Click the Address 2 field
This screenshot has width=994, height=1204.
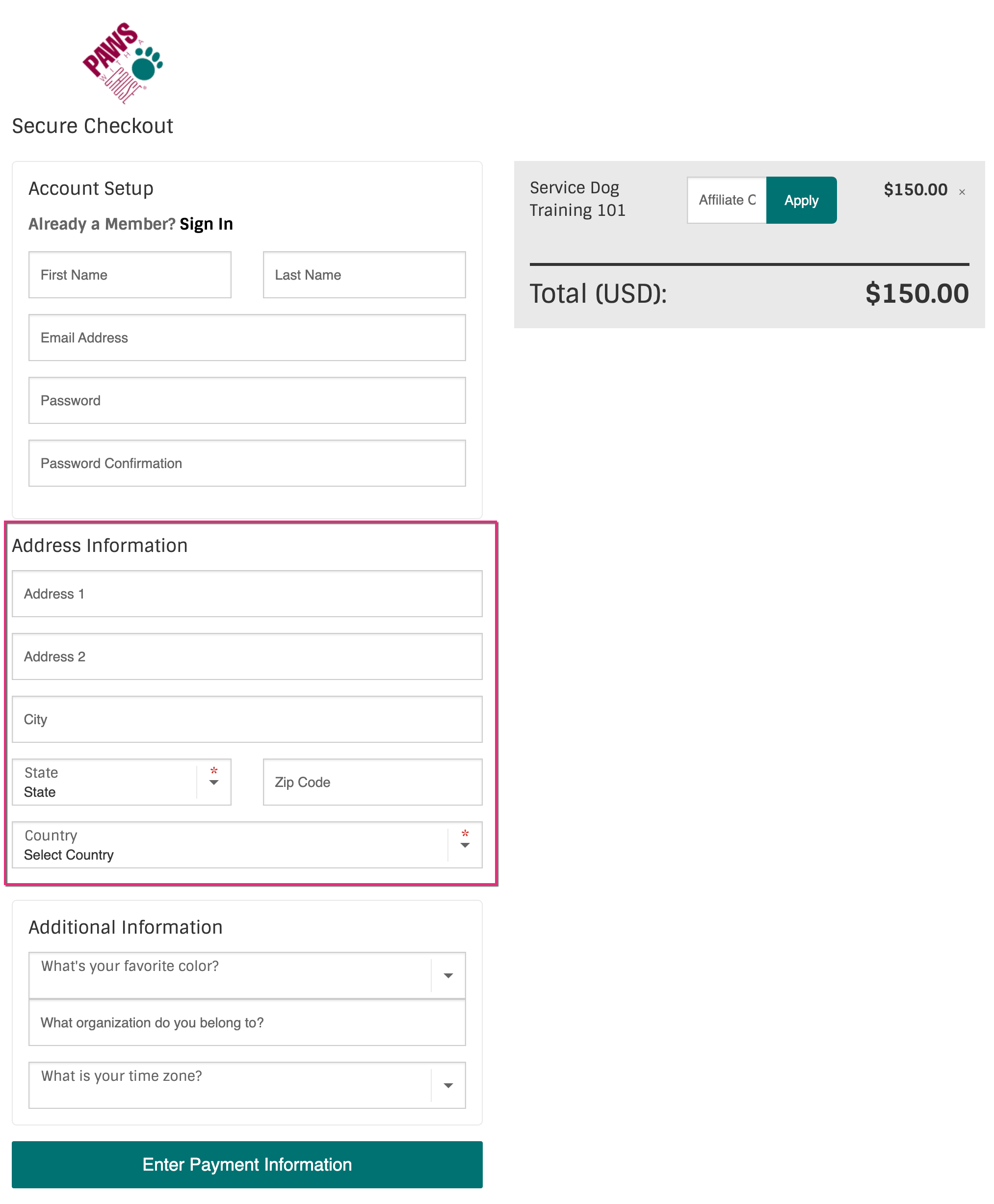click(247, 656)
